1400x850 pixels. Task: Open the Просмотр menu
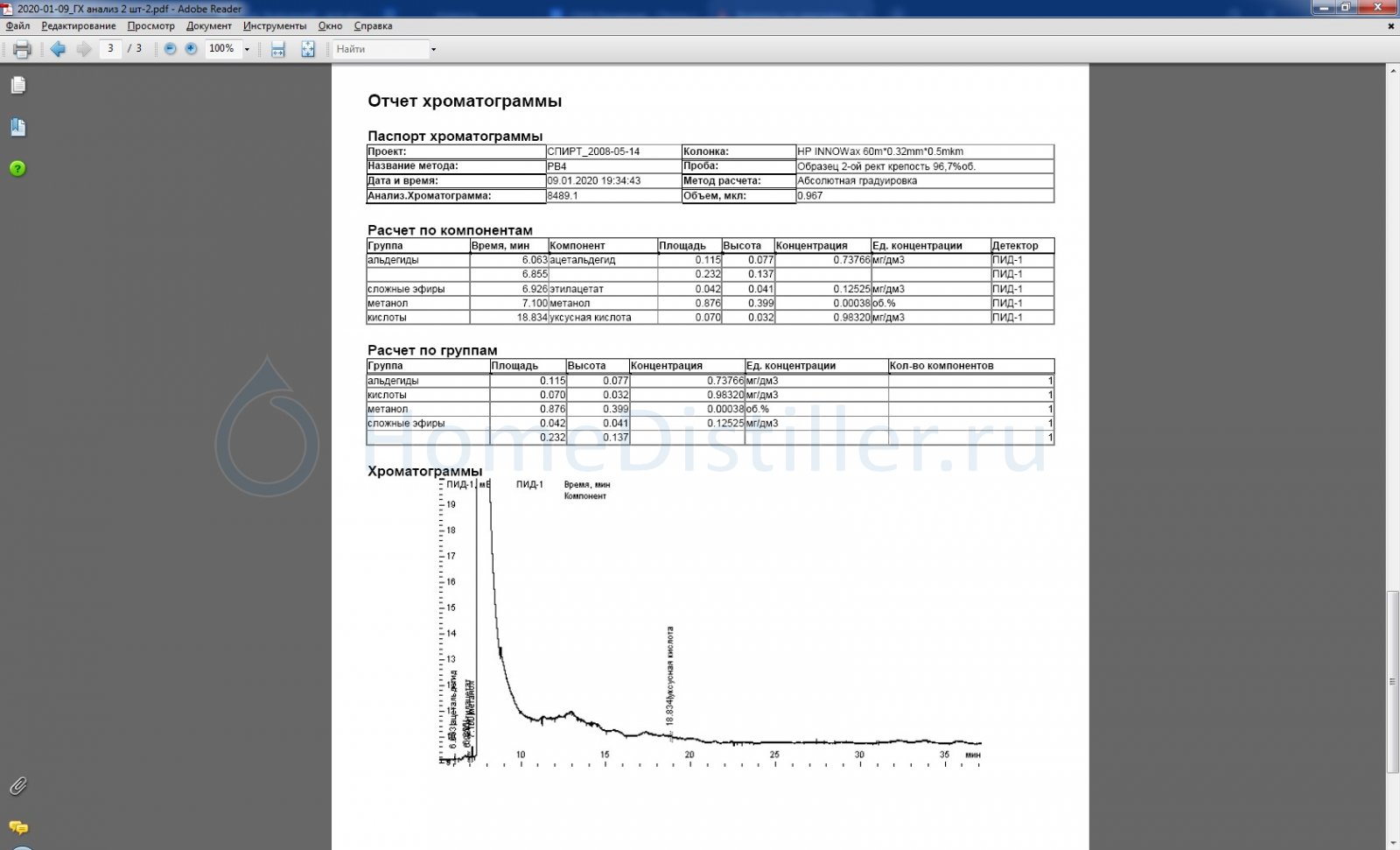[151, 26]
